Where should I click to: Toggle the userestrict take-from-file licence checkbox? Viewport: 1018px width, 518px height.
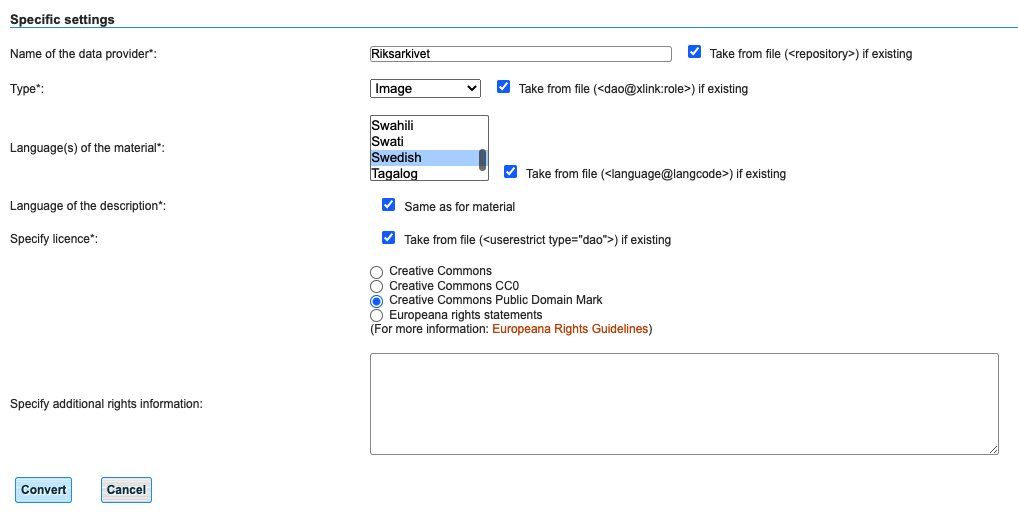(x=388, y=238)
